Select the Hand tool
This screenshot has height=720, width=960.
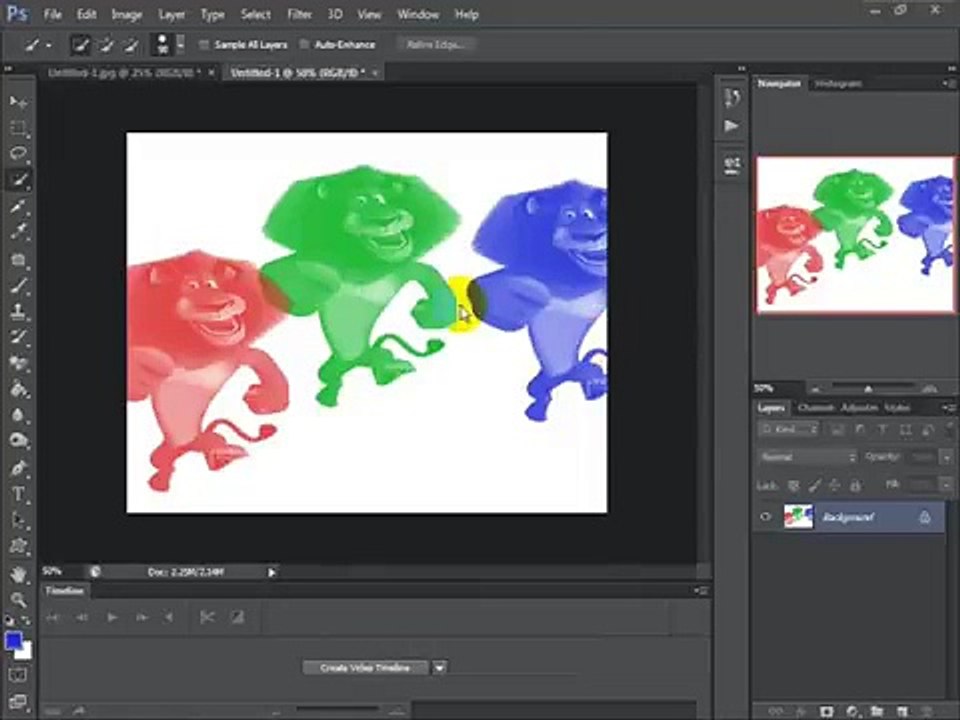point(18,574)
